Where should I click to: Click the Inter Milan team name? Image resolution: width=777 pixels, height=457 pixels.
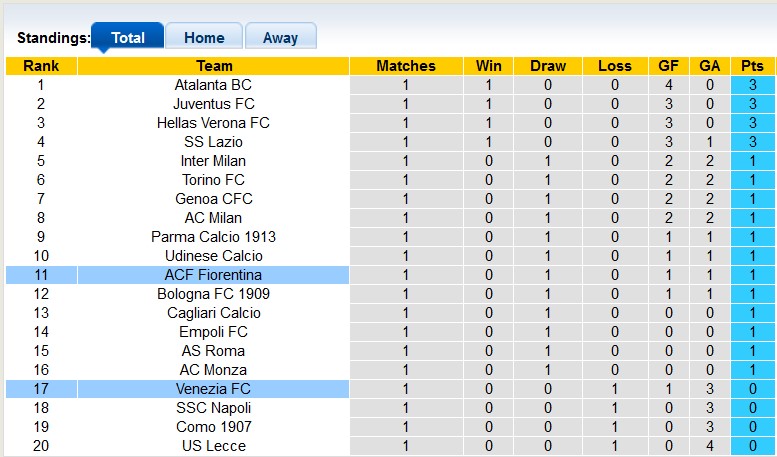[214, 161]
